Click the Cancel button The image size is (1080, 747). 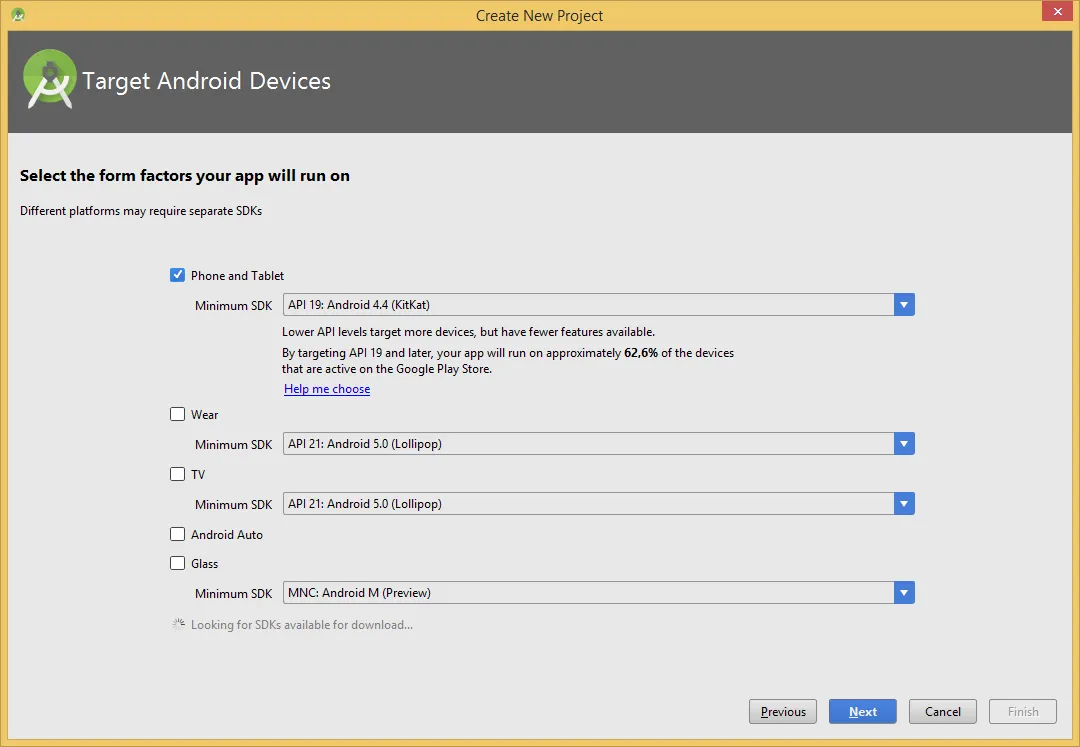943,712
